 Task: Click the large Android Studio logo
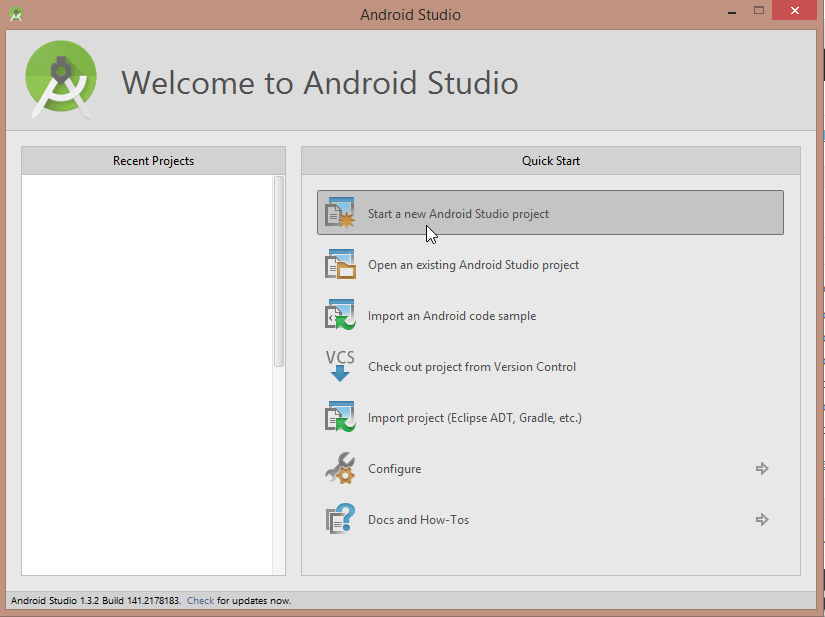(x=61, y=80)
